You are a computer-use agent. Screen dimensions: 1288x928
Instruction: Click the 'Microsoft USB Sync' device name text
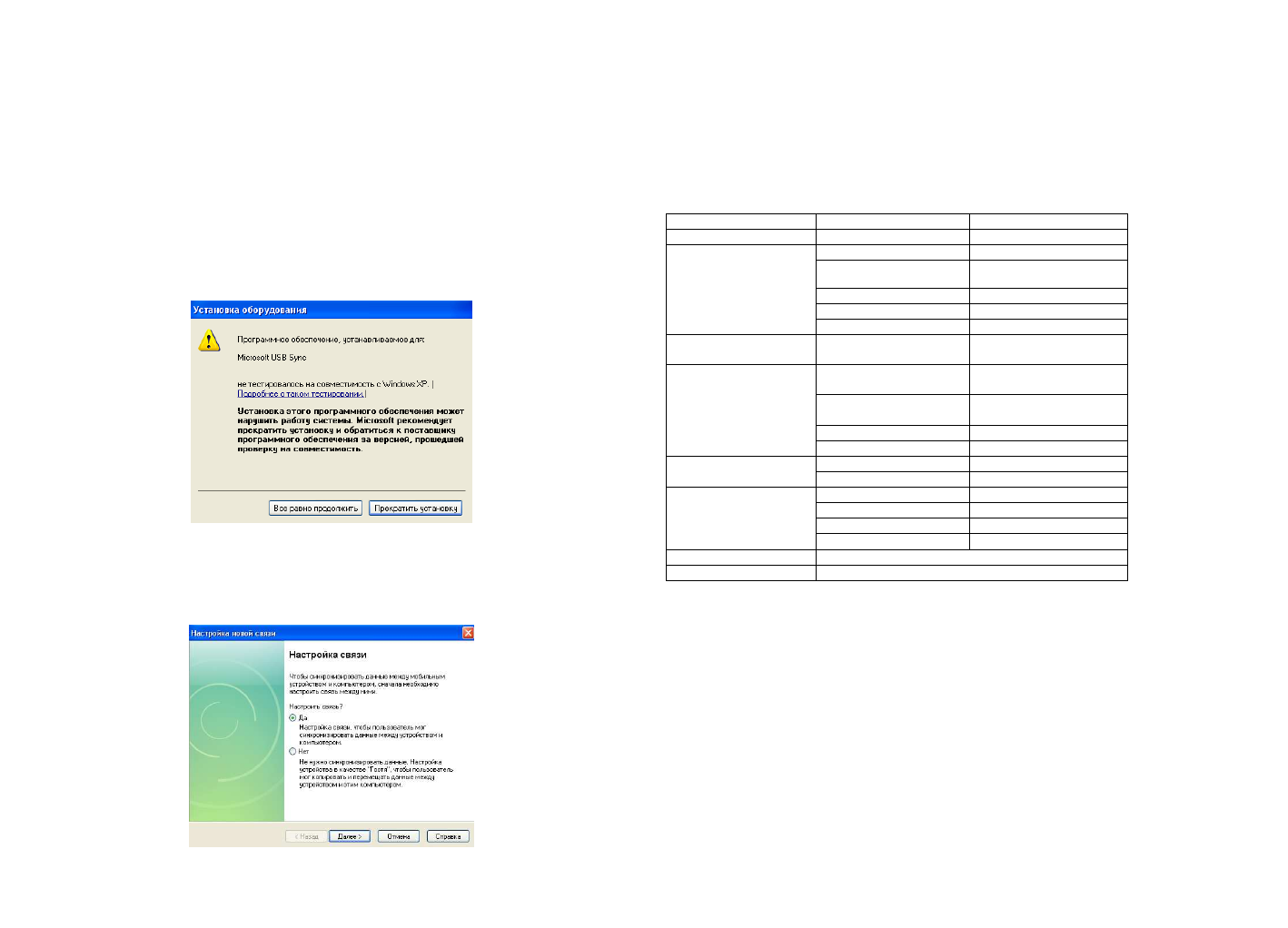coord(272,358)
